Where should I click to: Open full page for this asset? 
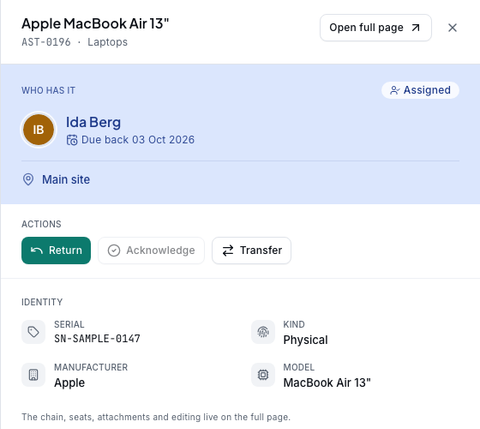pos(376,28)
